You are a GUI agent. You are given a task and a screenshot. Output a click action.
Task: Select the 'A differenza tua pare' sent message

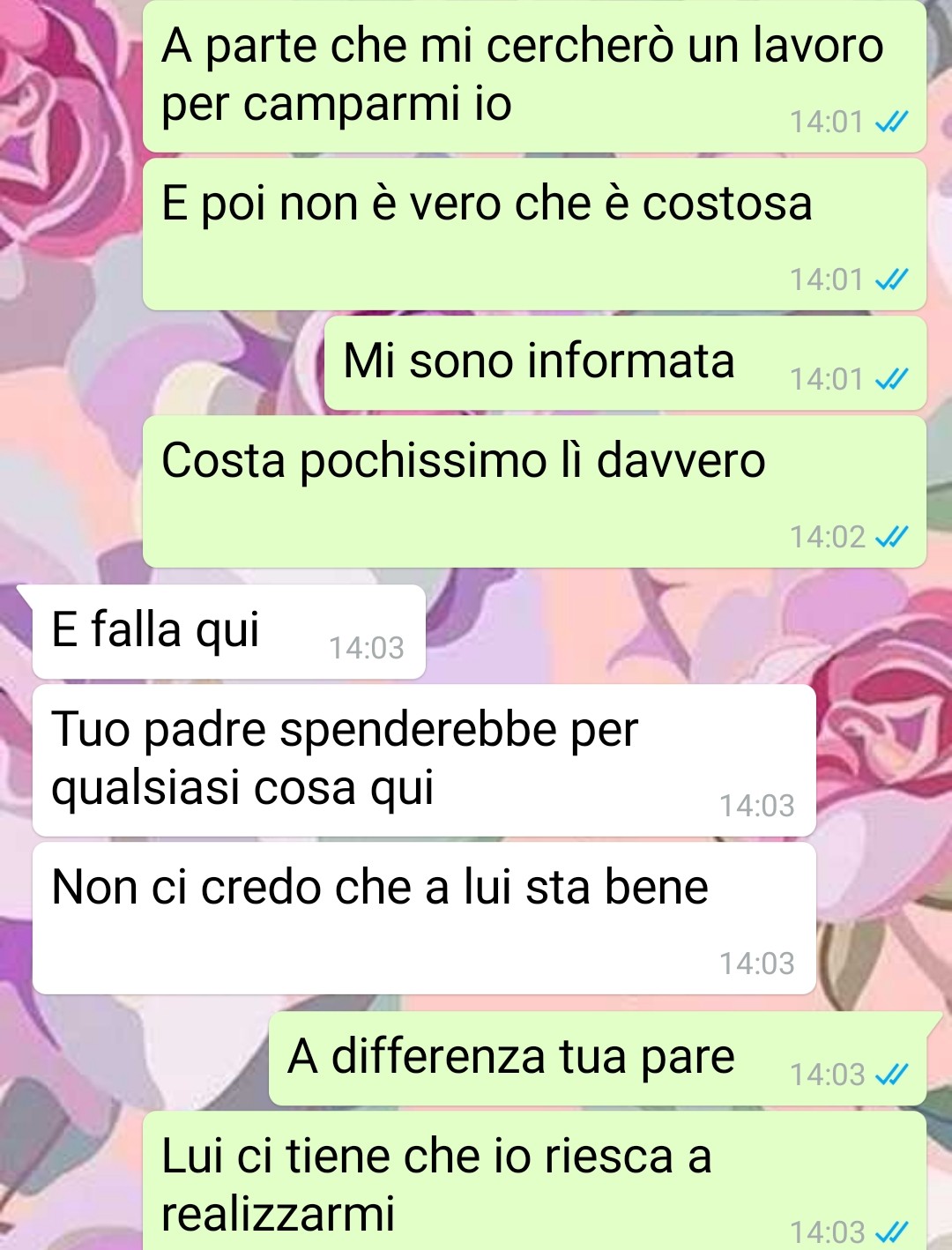point(598,1059)
